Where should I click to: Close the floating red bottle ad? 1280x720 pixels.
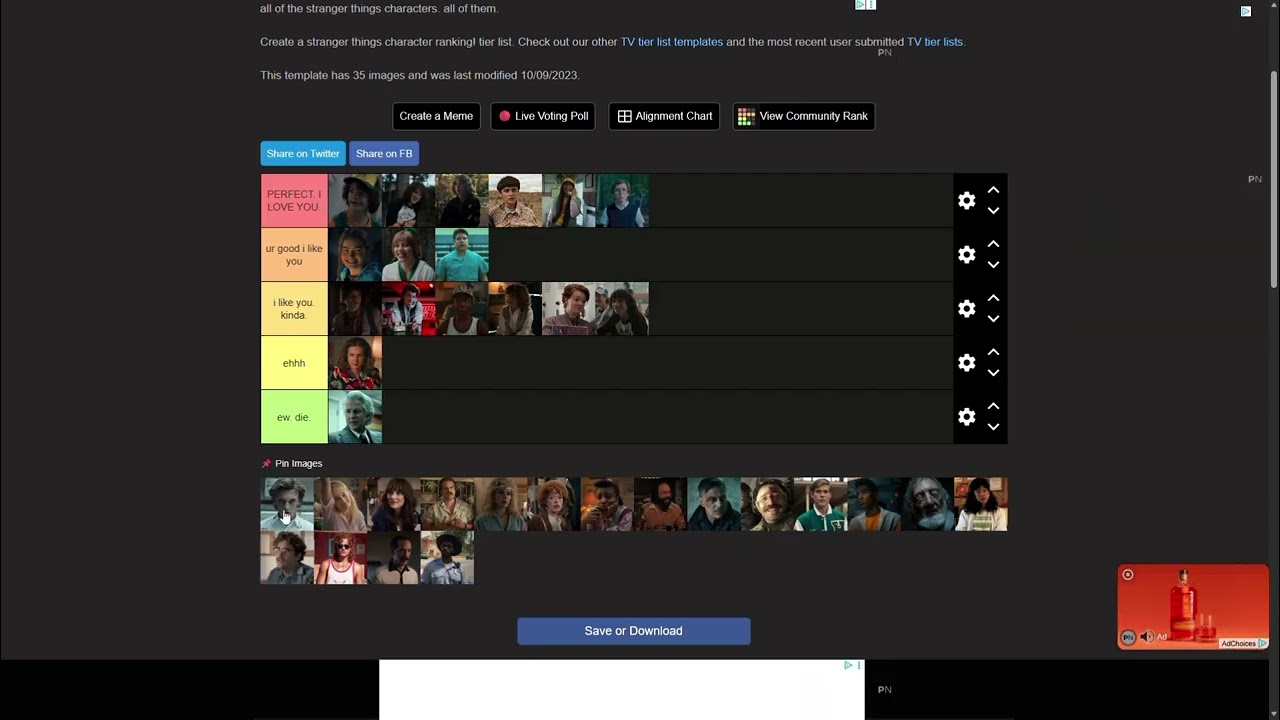(1128, 575)
